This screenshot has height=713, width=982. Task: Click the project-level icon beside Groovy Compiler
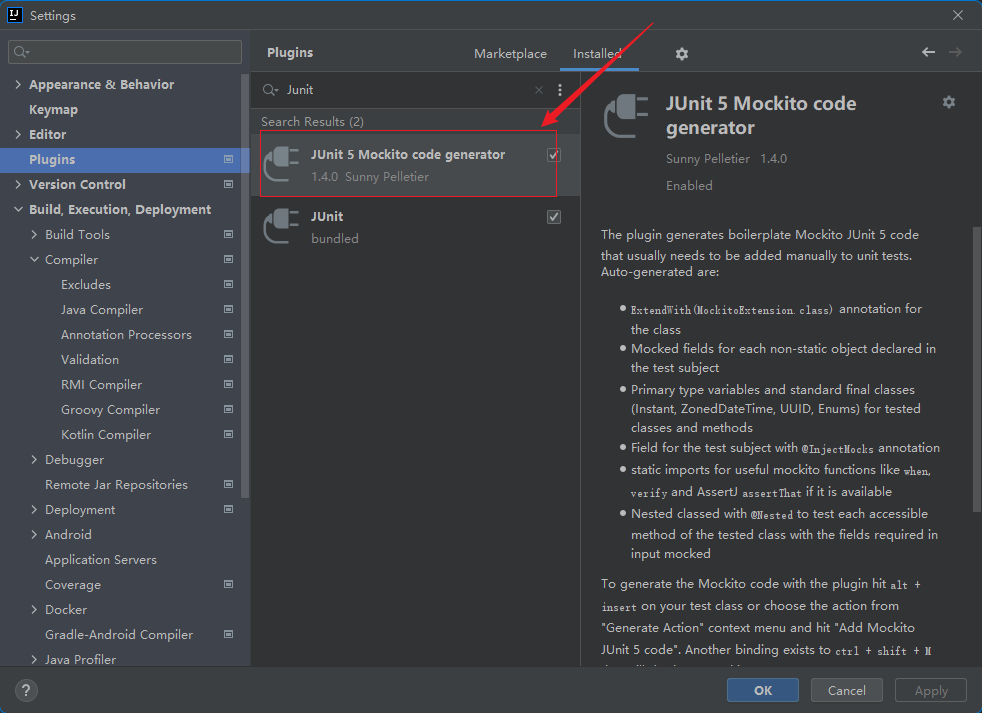[229, 410]
